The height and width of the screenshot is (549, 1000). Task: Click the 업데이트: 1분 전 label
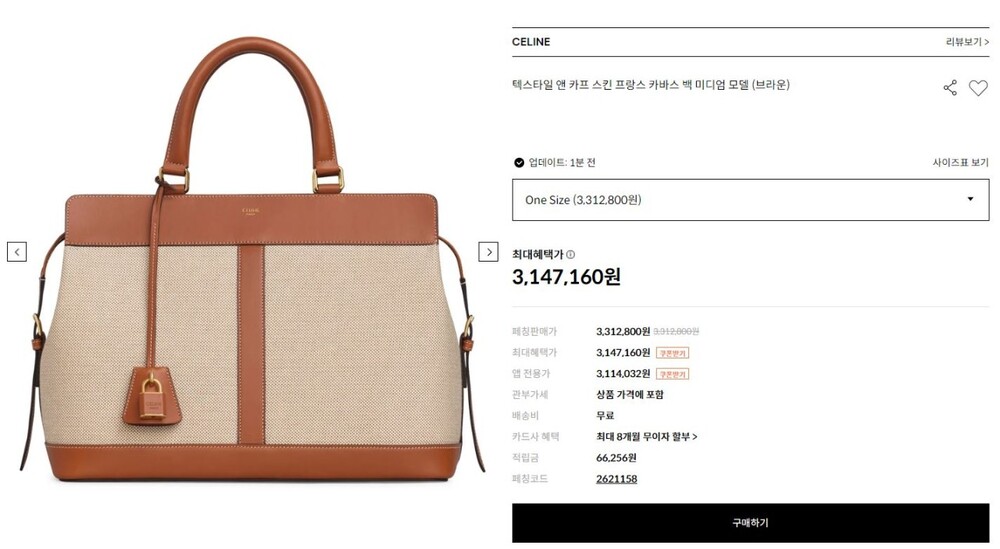coord(562,163)
